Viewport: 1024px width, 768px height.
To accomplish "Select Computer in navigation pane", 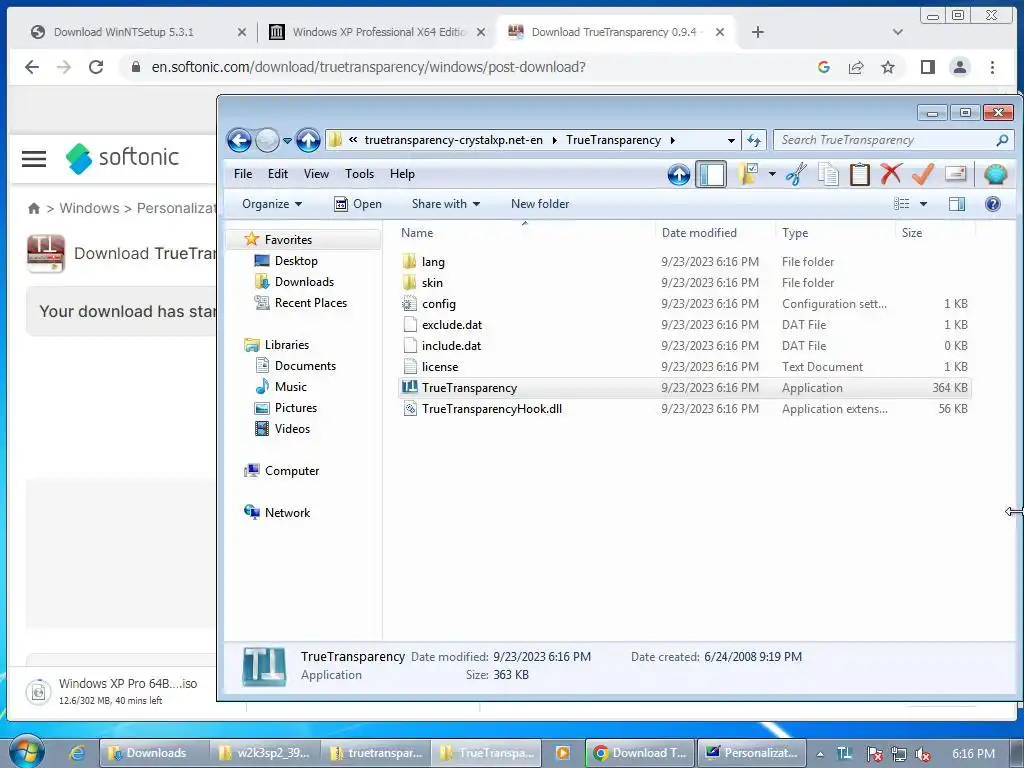I will click(x=292, y=471).
